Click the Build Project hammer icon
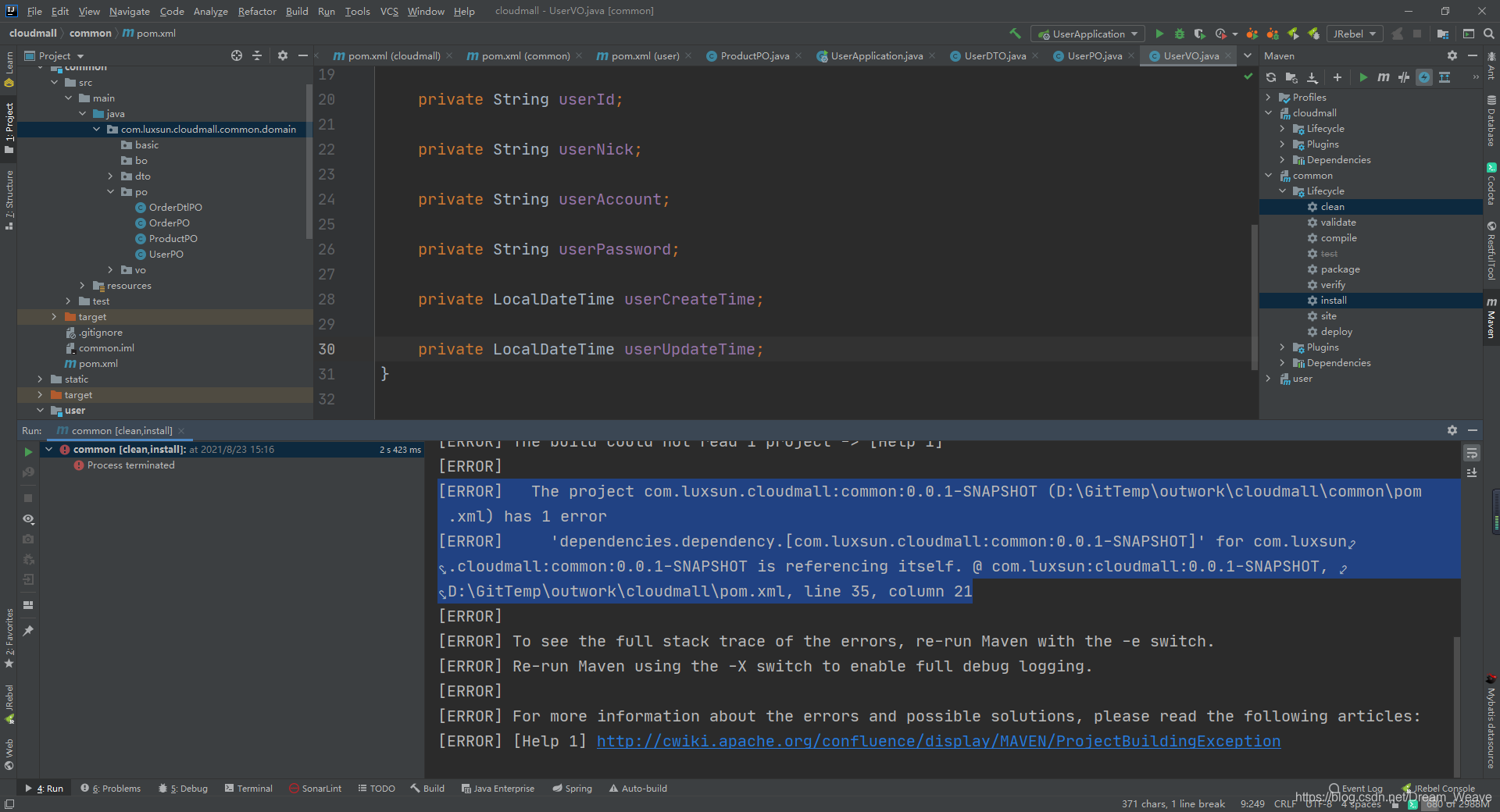1500x812 pixels. [x=1015, y=34]
